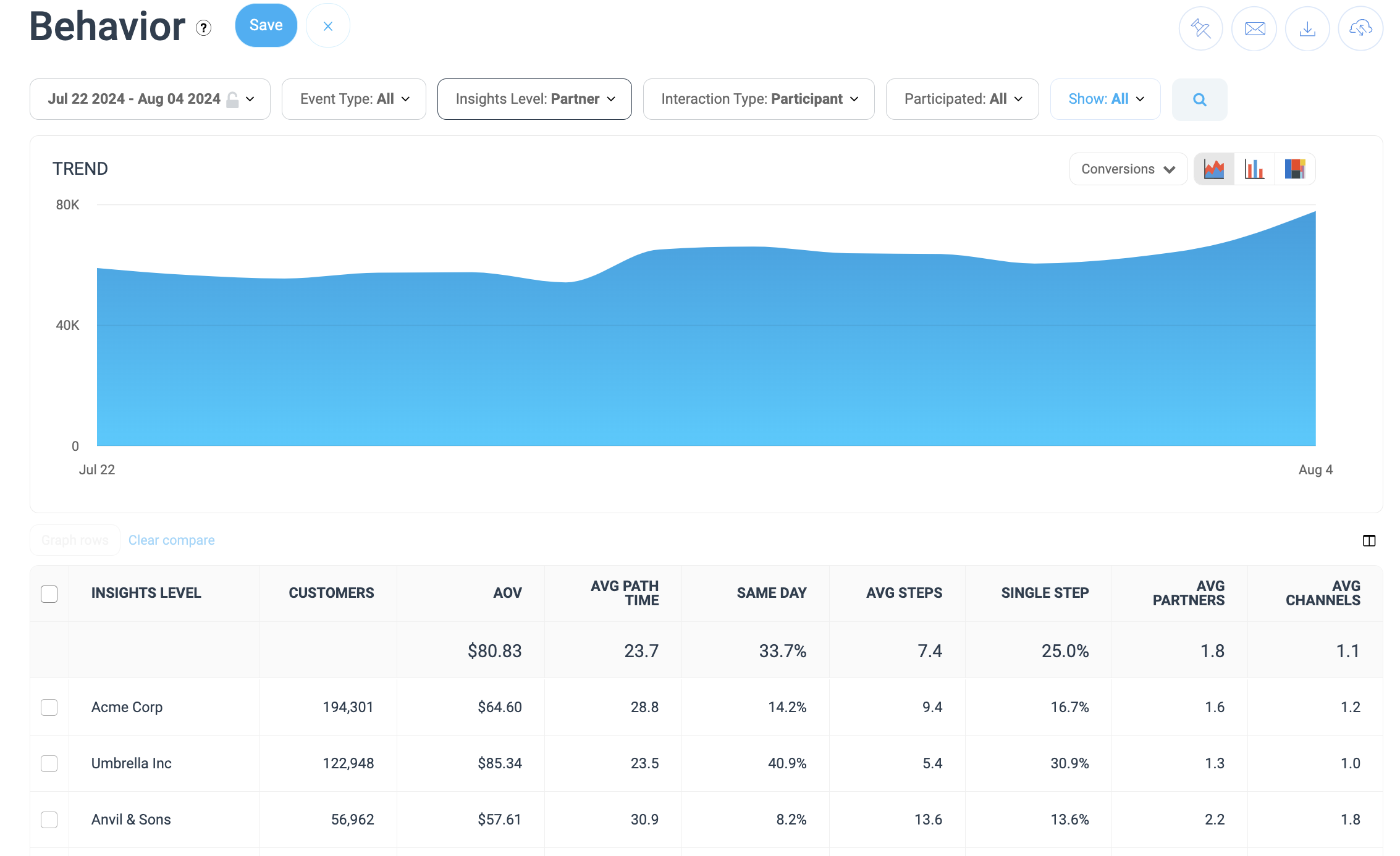1400x856 pixels.
Task: Open the column chooser icon above the table
Action: (x=1369, y=540)
